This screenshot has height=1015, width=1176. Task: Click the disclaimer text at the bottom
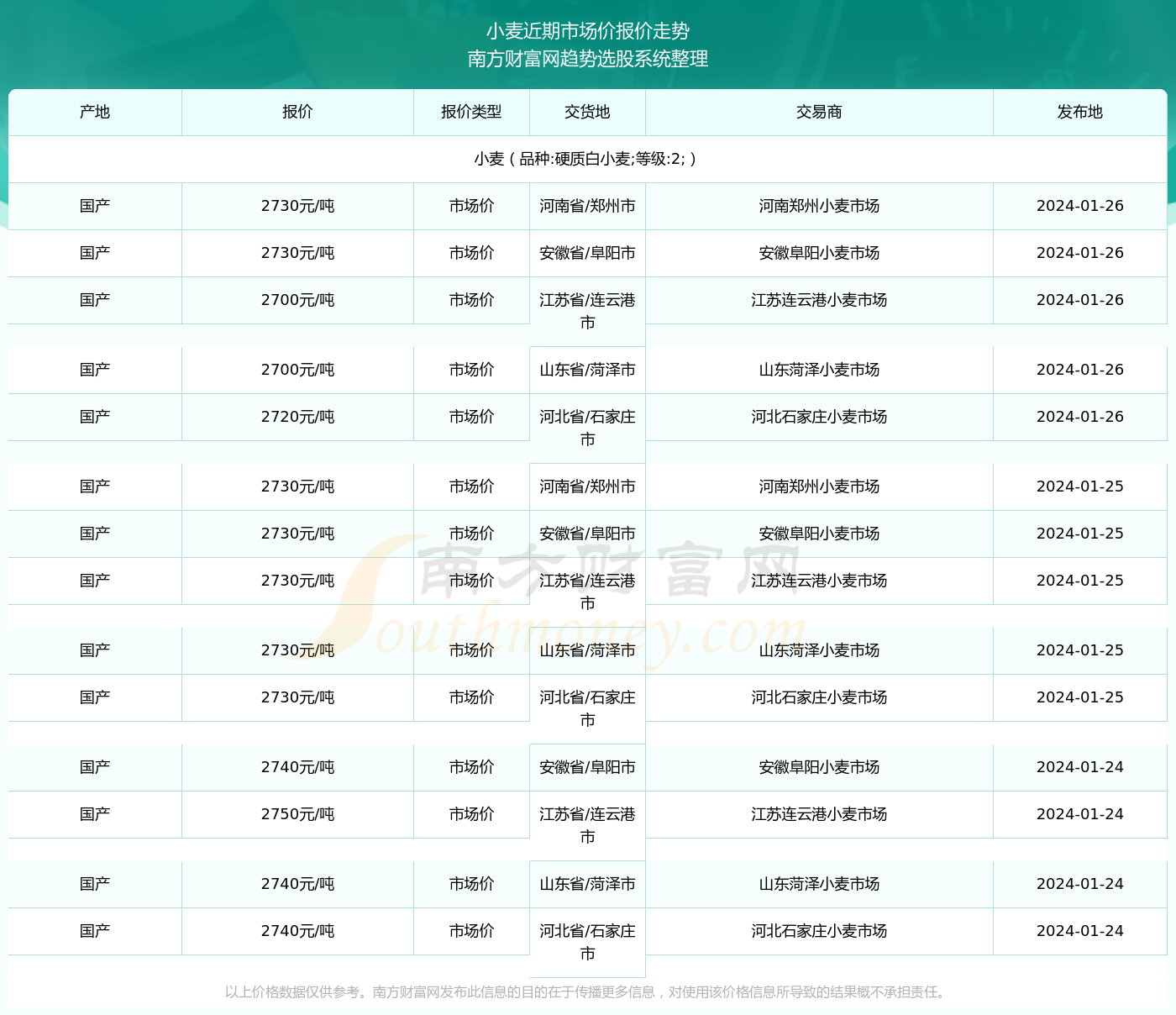coord(587,992)
